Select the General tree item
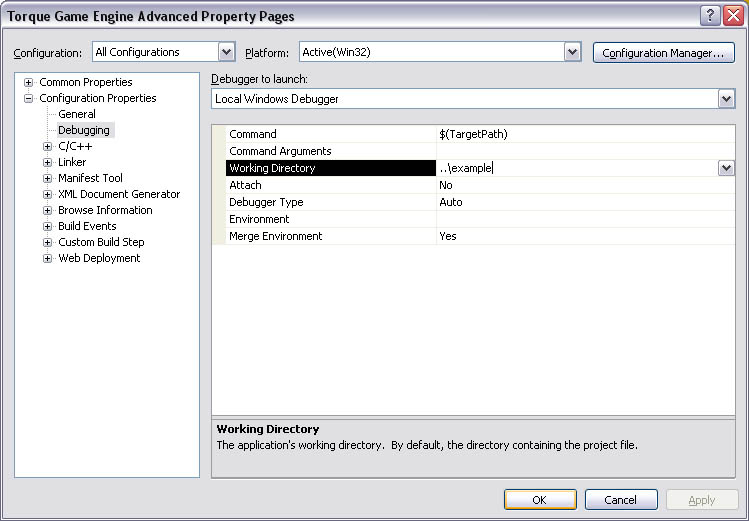The width and height of the screenshot is (749, 521). 77,114
